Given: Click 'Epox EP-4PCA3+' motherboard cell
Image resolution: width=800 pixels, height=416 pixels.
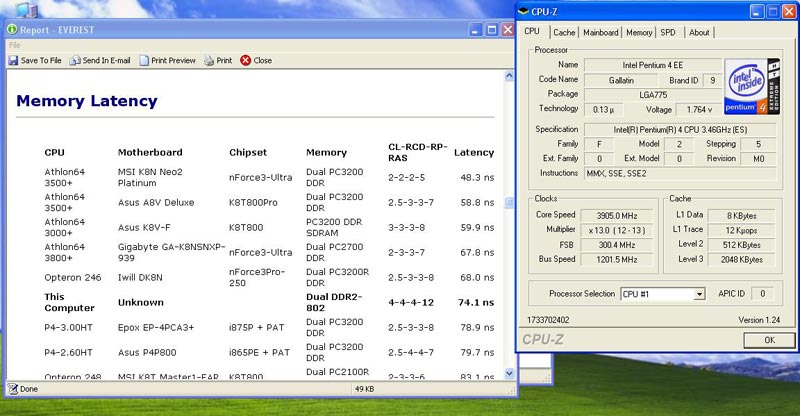Looking at the screenshot, I should tap(156, 328).
